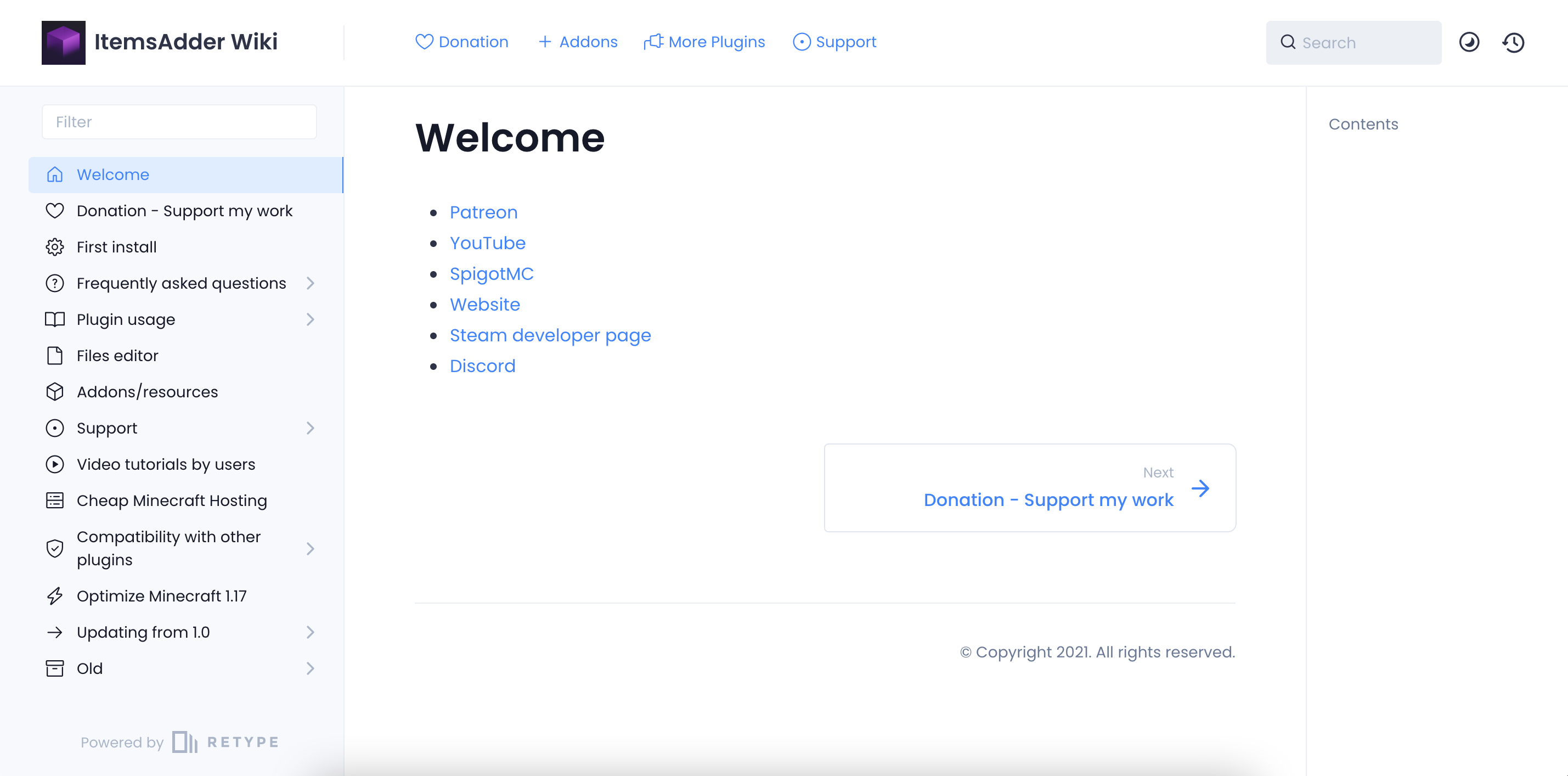Toggle dark mode in top right corner
This screenshot has width=1568, height=776.
[1469, 42]
